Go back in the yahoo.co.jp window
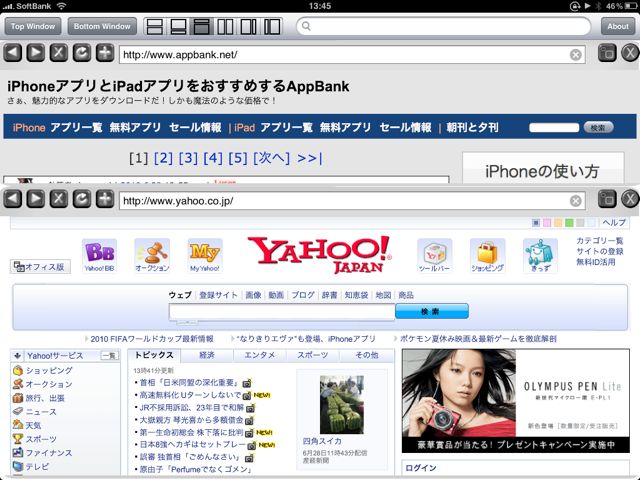This screenshot has height=480, width=640. coord(13,199)
